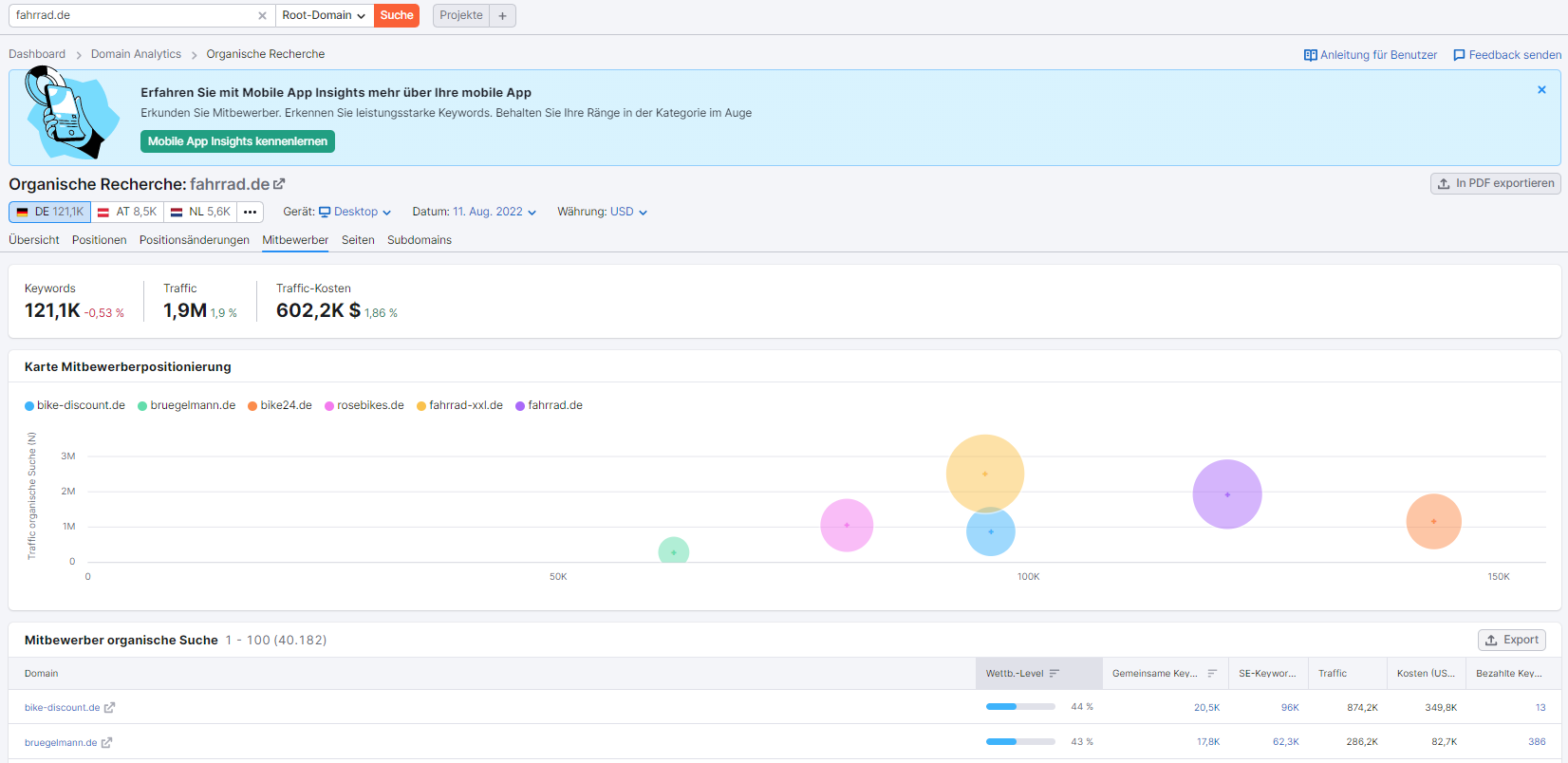This screenshot has width=1568, height=763.
Task: Open bruegelmann.de external link icon
Action: pos(106,743)
